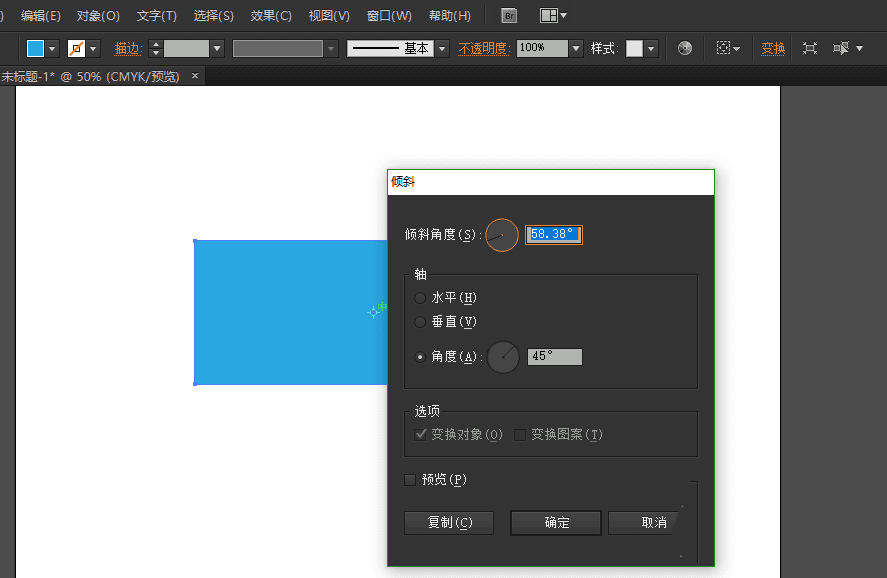Open the 视图(V) menu

pyautogui.click(x=329, y=16)
